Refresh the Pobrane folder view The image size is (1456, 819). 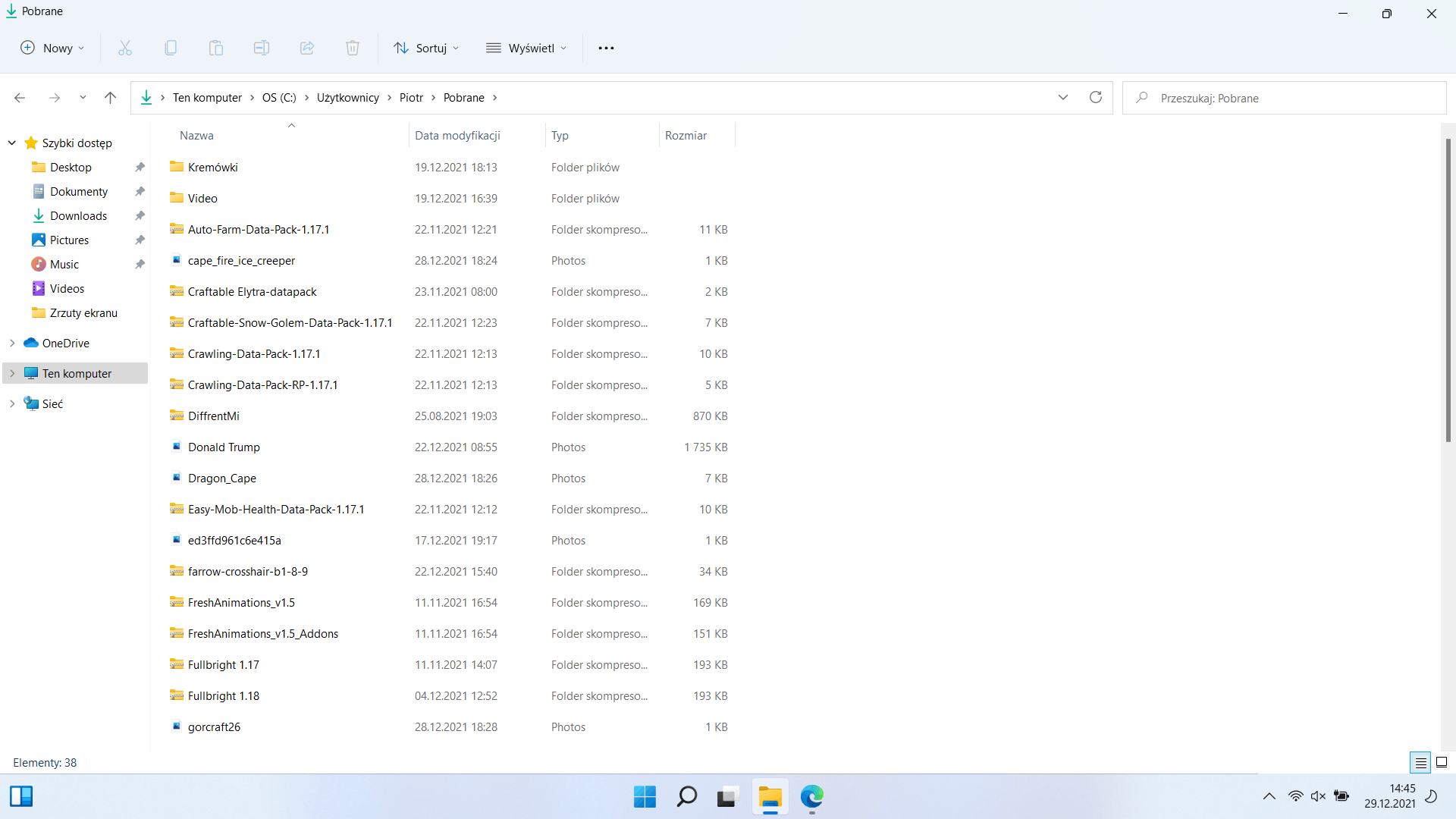click(x=1096, y=97)
